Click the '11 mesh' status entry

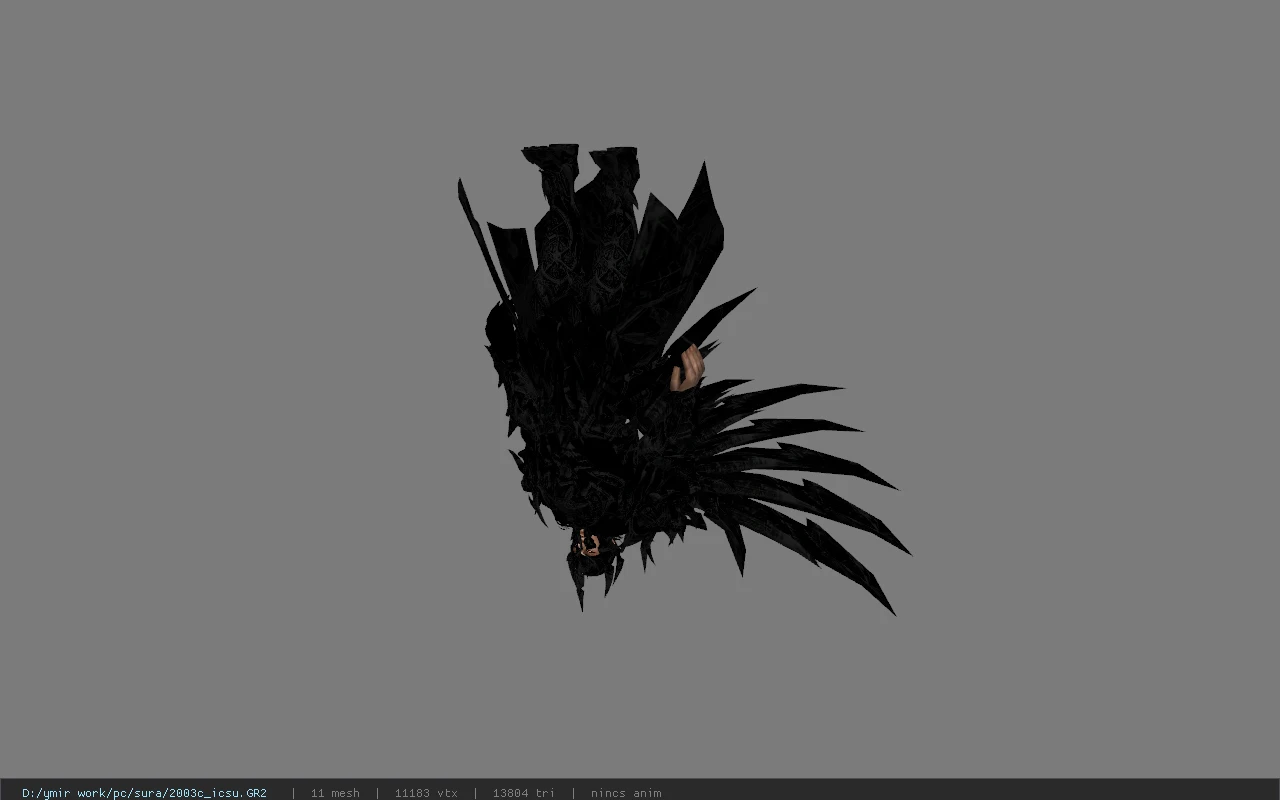tap(335, 793)
